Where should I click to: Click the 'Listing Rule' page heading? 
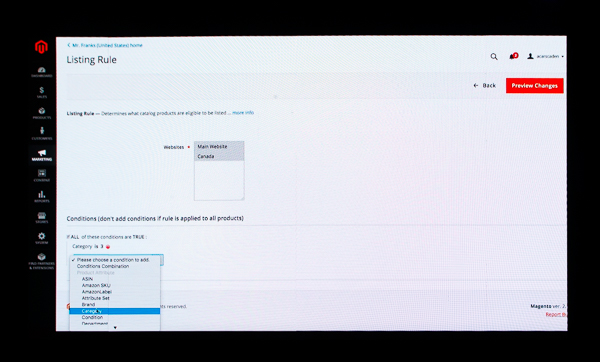pos(91,60)
